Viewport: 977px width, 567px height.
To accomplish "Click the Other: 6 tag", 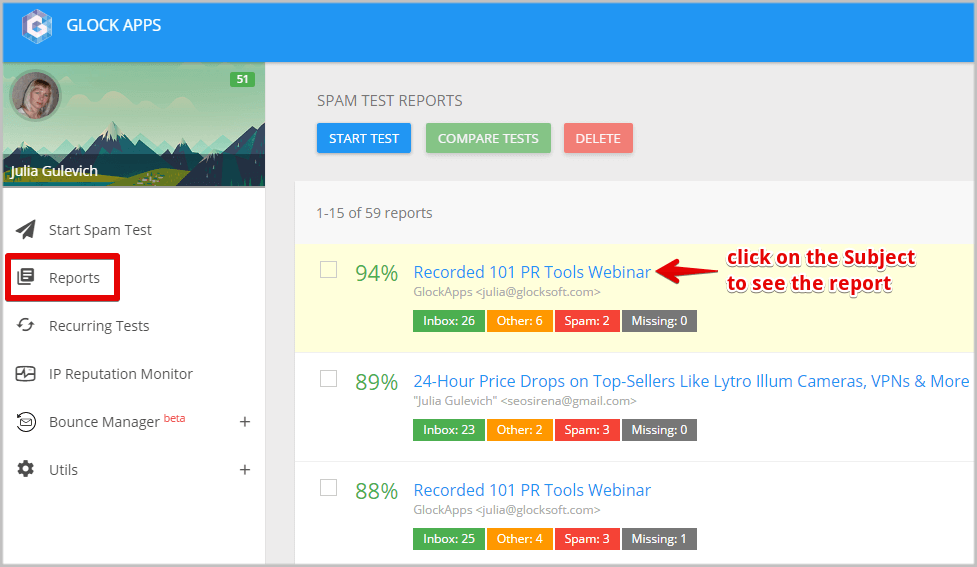I will [x=520, y=321].
